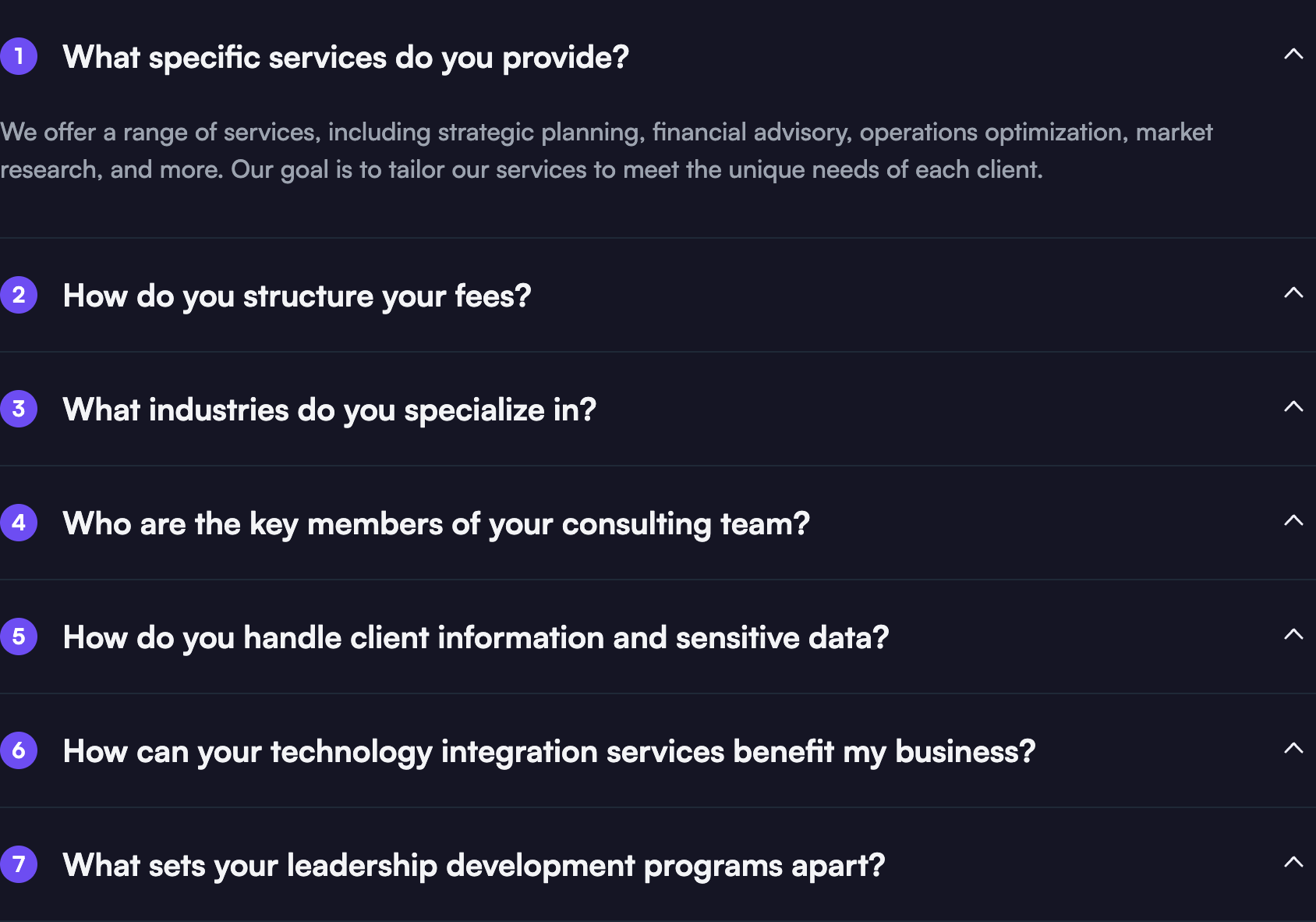Open "How do you structure your fees?"
The height and width of the screenshot is (922, 1316).
point(296,296)
